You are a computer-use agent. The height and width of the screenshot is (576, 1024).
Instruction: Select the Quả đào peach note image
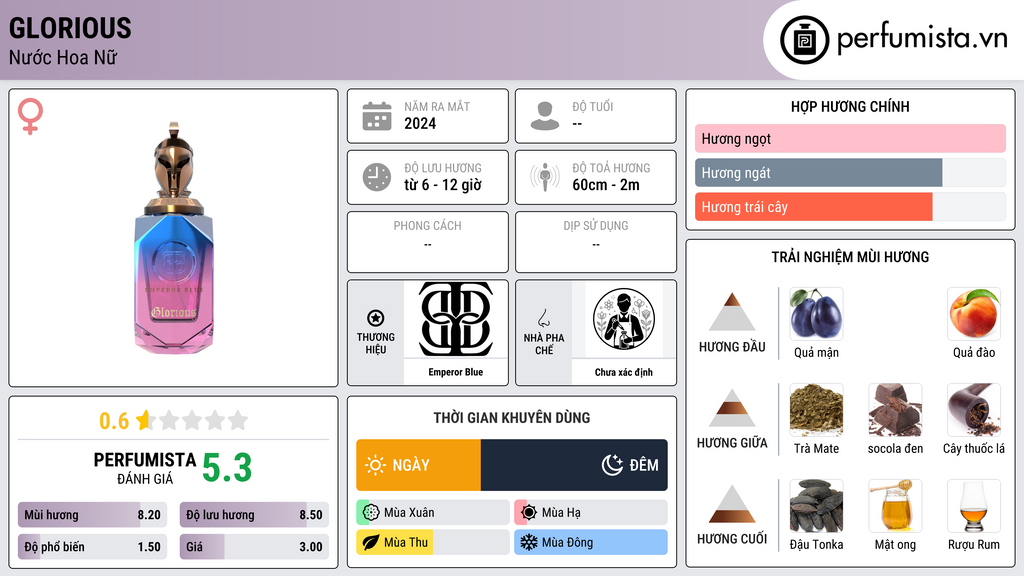click(x=974, y=314)
